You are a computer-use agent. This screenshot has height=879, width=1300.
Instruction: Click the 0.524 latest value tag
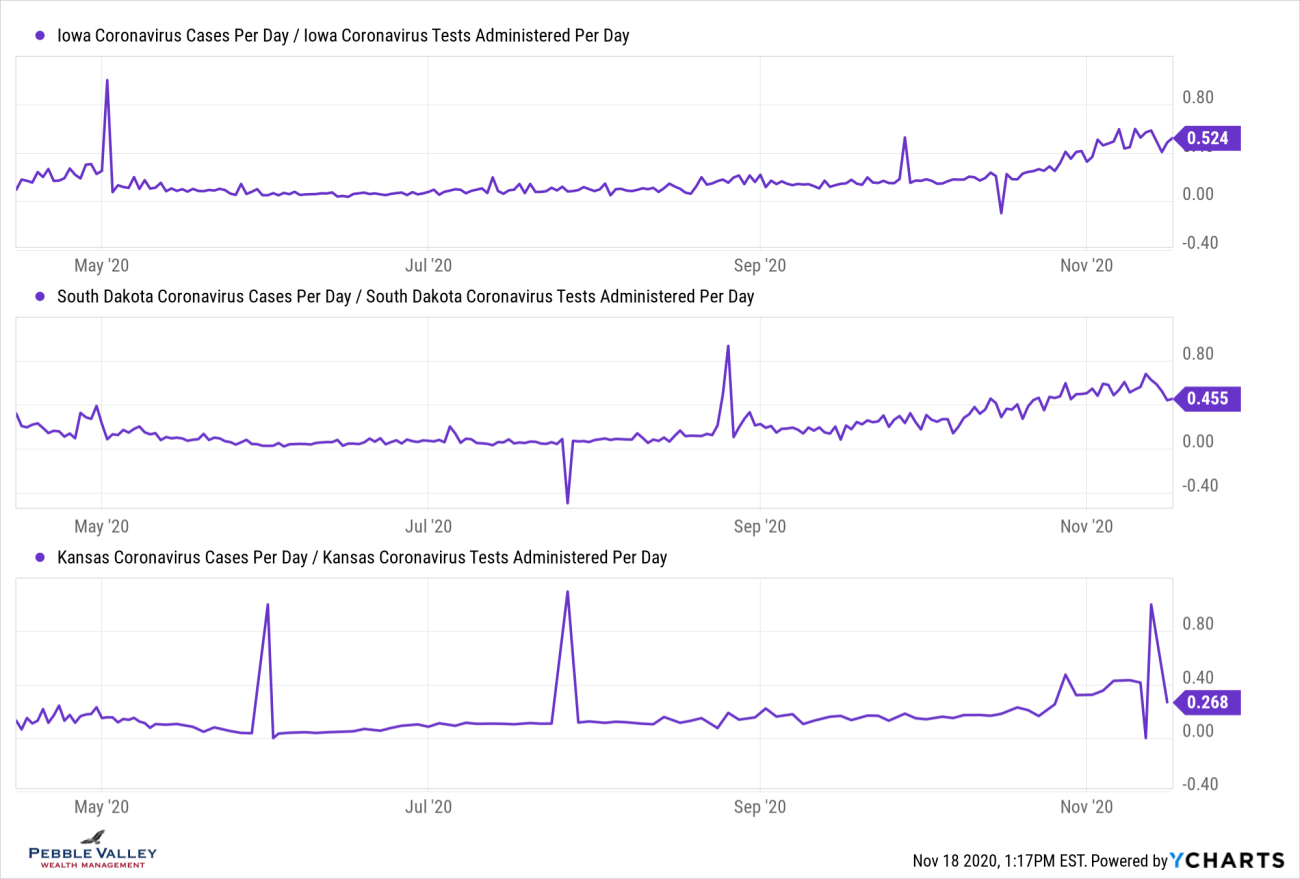click(1208, 138)
